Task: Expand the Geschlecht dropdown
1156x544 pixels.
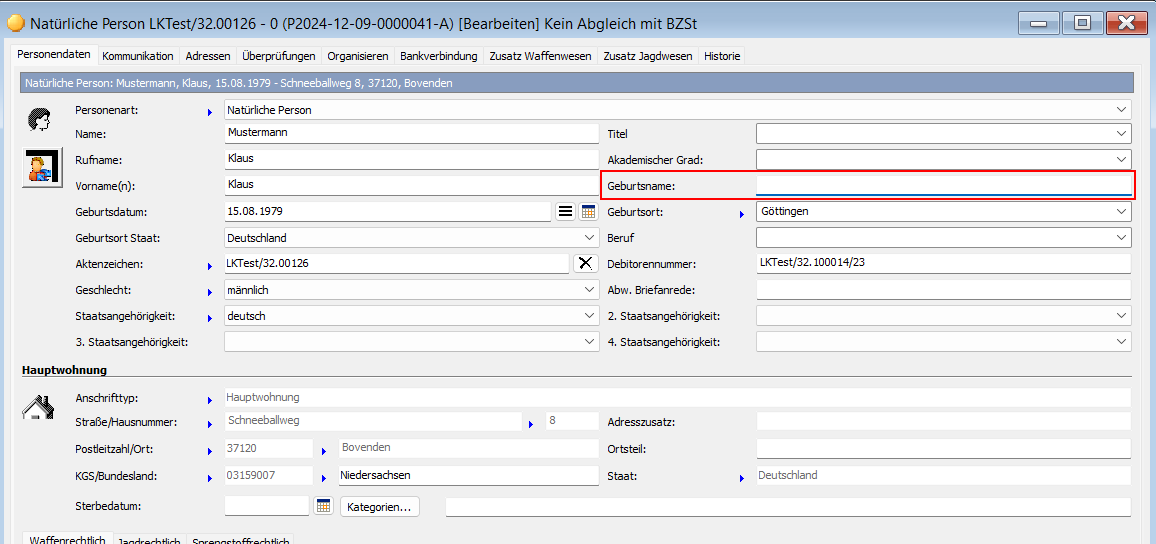Action: point(589,290)
